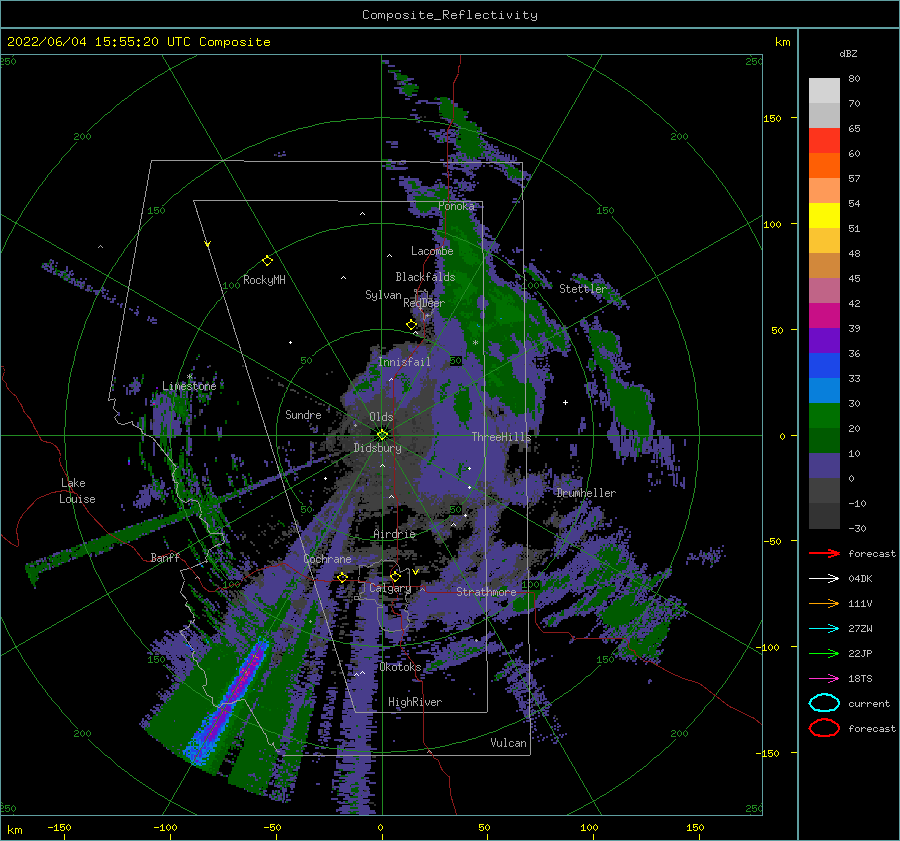
Task: Click the Ponoka city label
Action: tap(456, 206)
